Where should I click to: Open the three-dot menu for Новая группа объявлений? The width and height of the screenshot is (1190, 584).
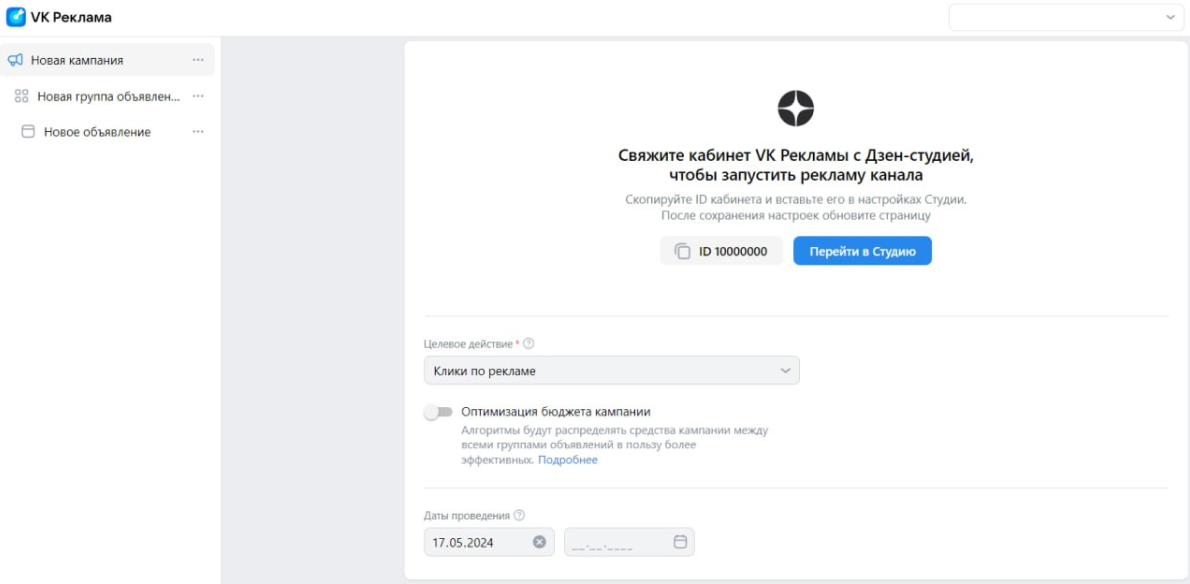(198, 96)
